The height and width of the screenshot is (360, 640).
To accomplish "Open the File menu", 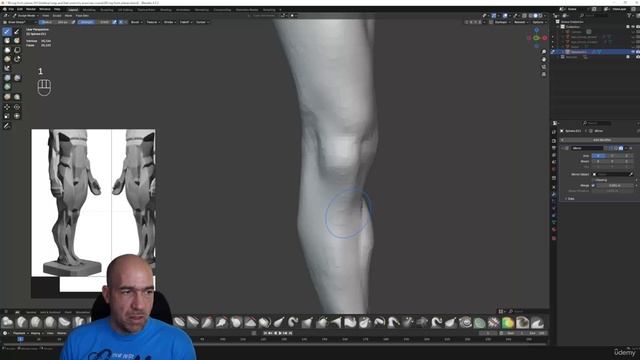I will tap(11, 9).
